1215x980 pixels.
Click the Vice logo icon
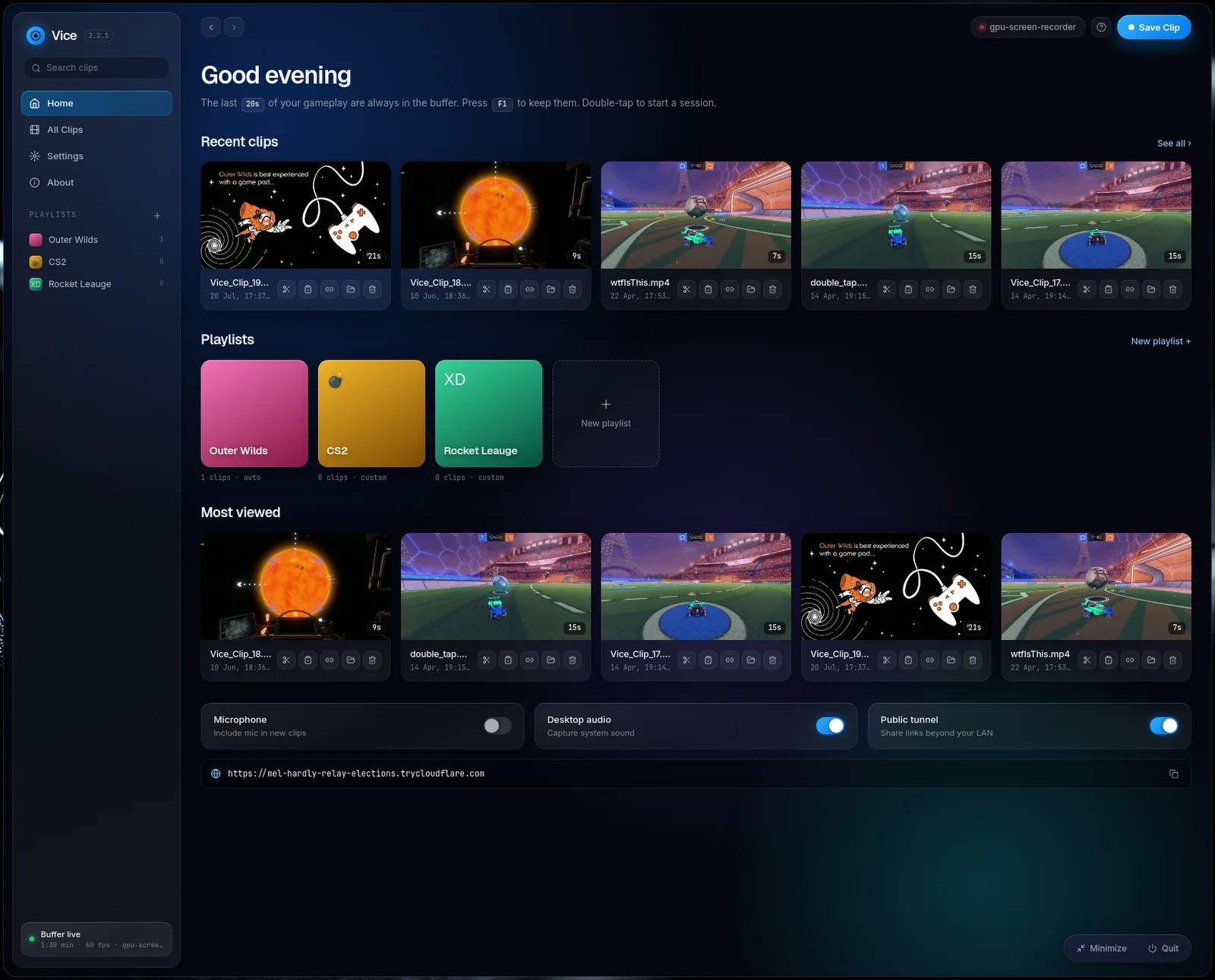tap(36, 36)
